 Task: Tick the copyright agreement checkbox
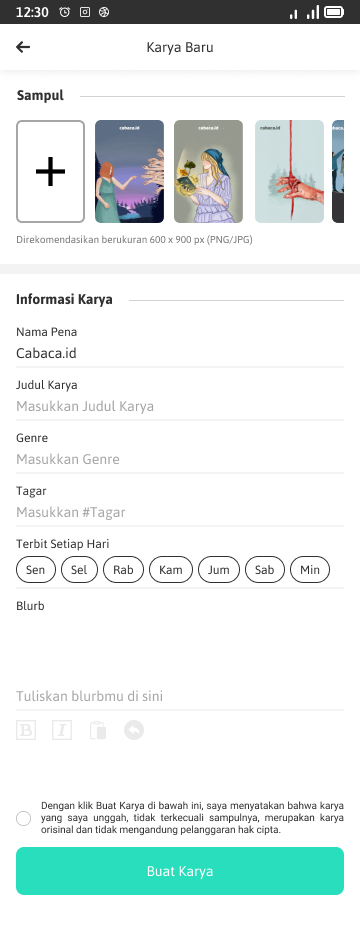tap(23, 818)
